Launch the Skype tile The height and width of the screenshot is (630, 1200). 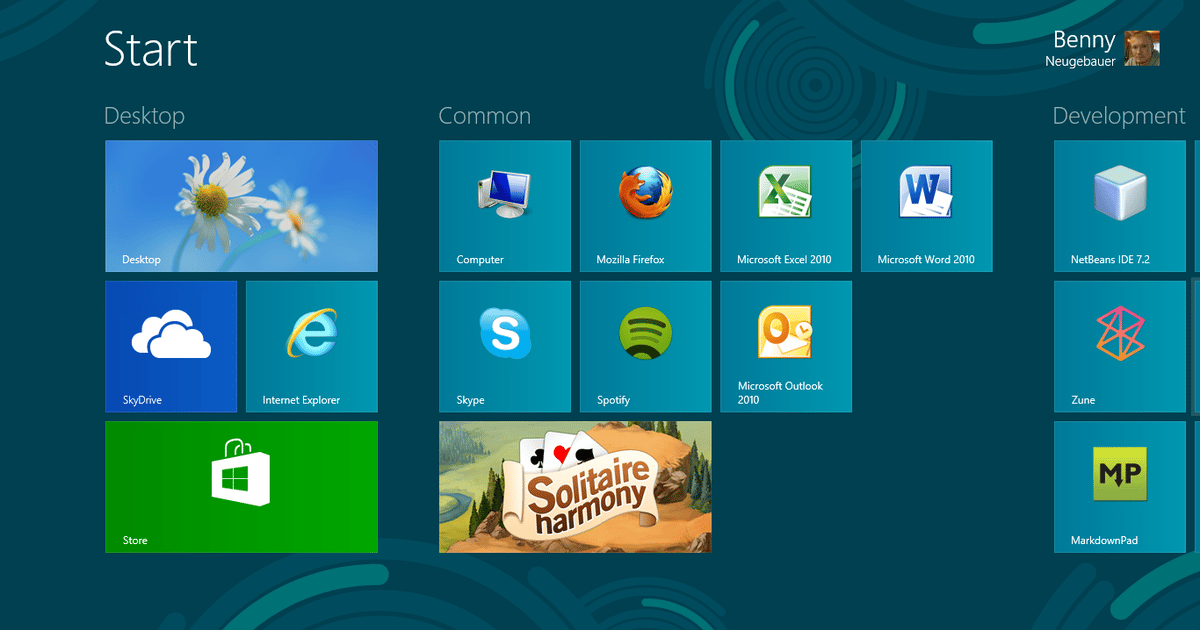coord(505,346)
